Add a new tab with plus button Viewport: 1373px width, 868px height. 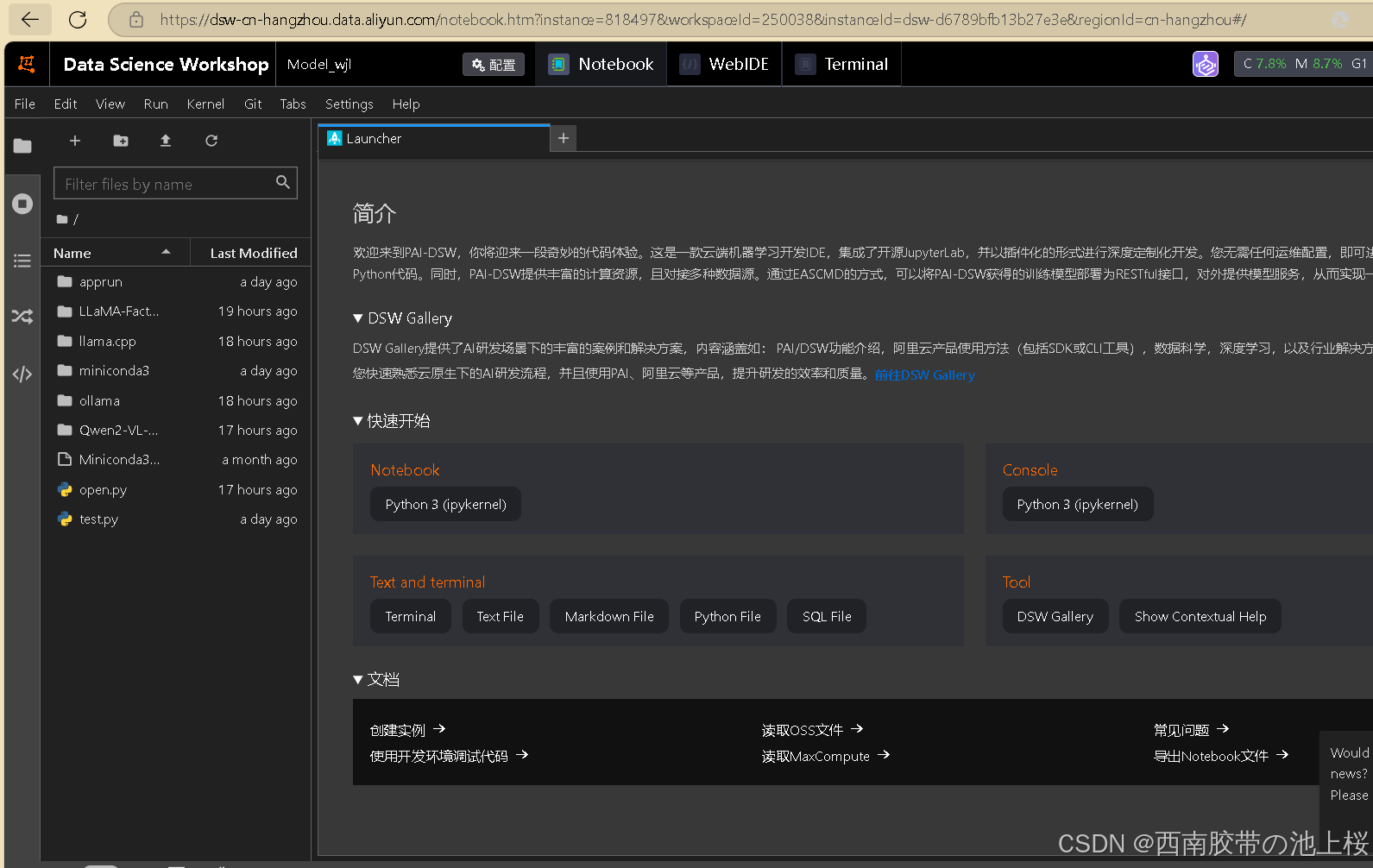pos(564,138)
